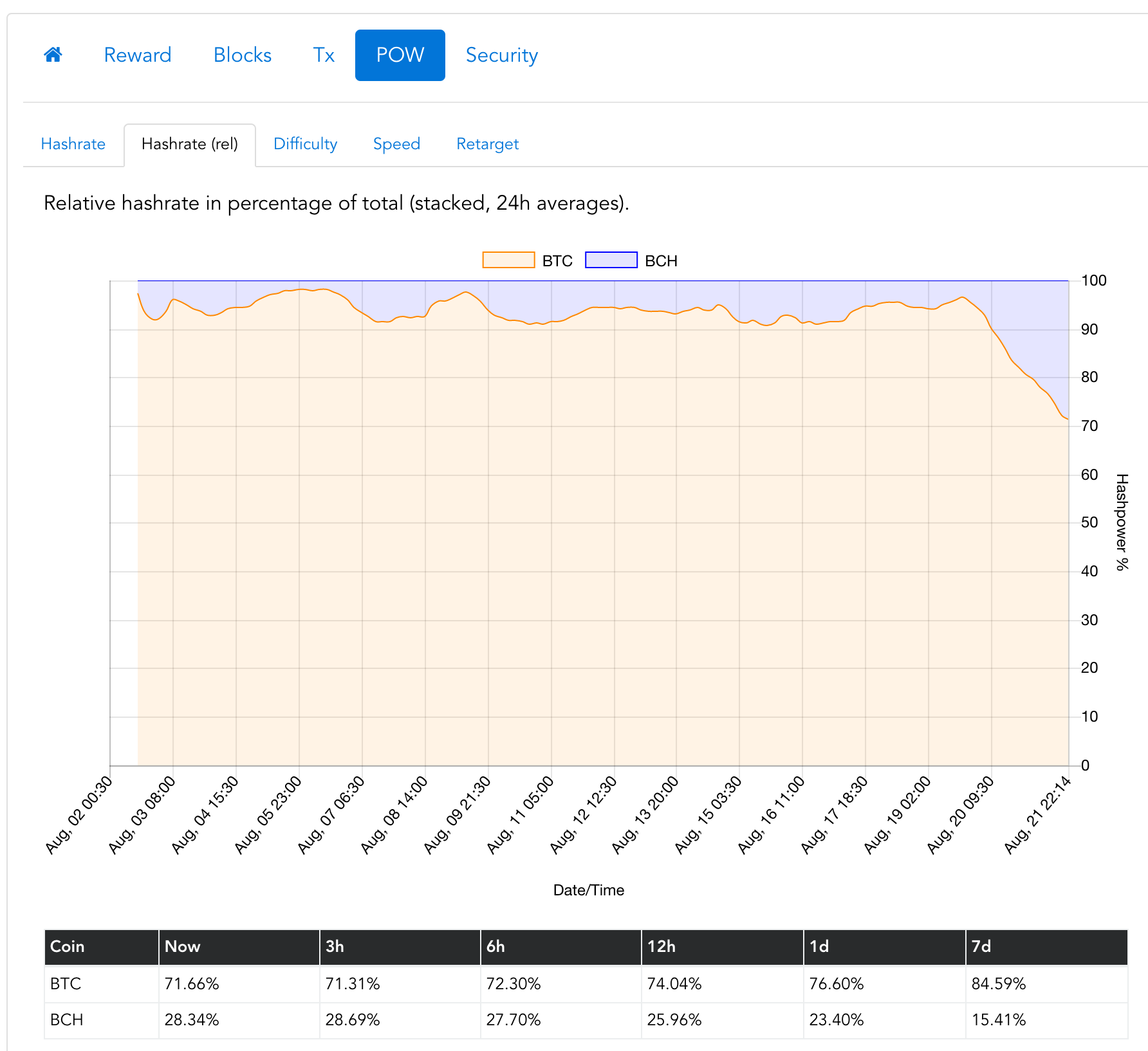Screen dimensions: 1148x1051
Task: Open the Retarget view
Action: point(487,143)
